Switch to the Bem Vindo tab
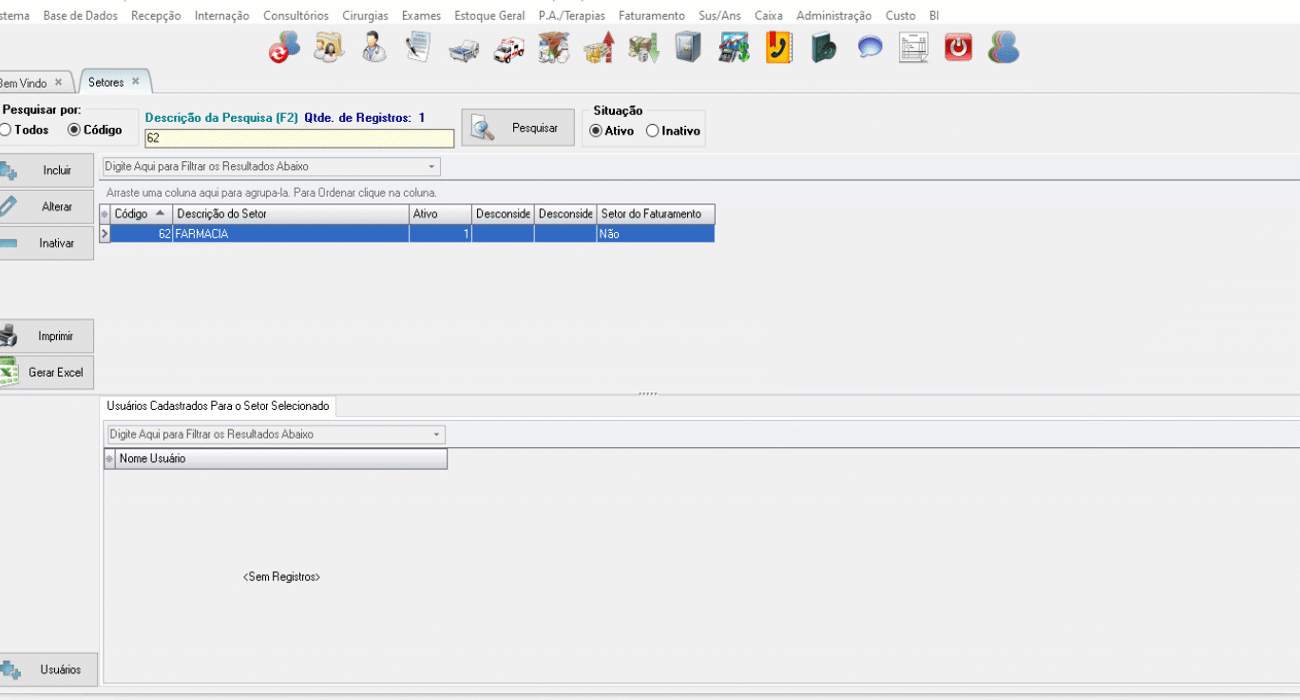The width and height of the screenshot is (1300, 700). click(x=24, y=83)
